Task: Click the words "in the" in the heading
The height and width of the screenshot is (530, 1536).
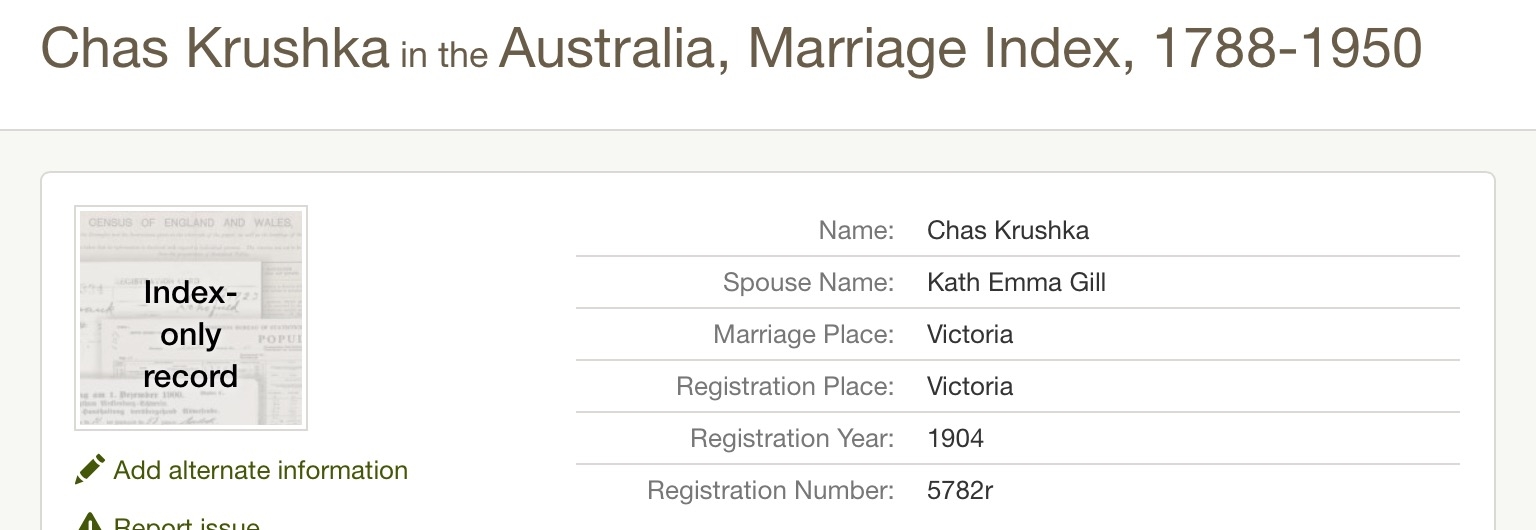Action: coord(444,54)
